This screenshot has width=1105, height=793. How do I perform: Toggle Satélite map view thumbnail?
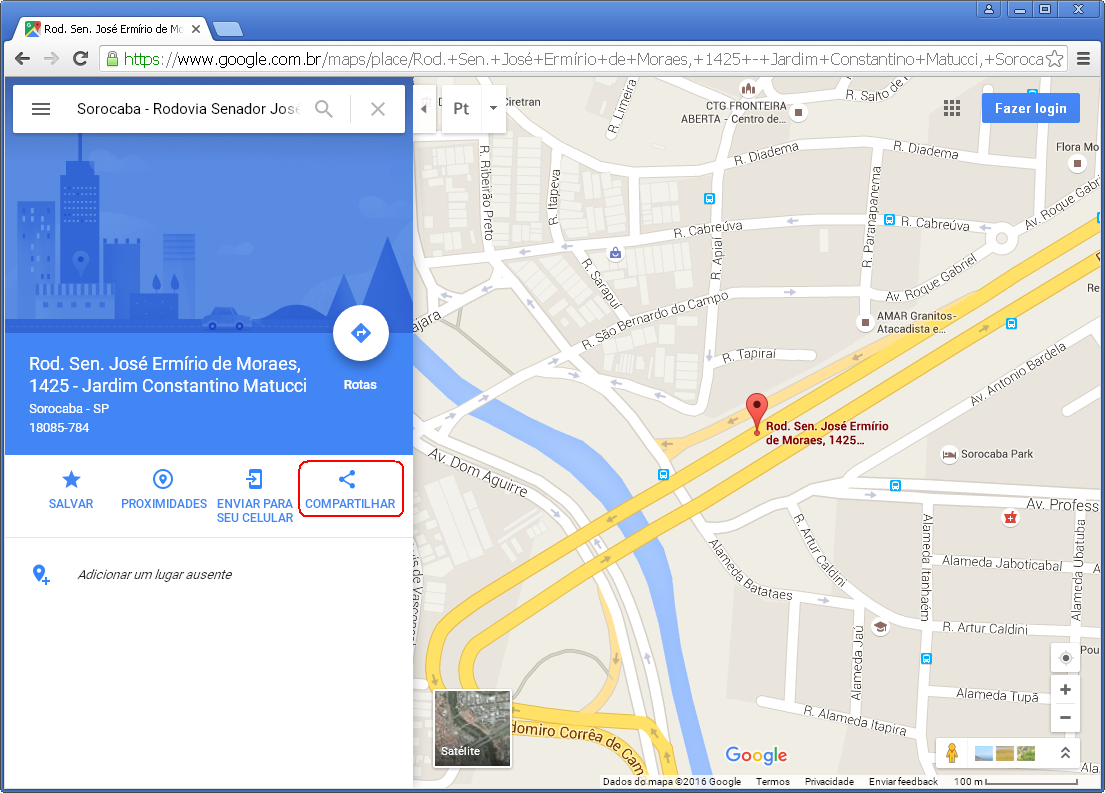click(x=472, y=727)
